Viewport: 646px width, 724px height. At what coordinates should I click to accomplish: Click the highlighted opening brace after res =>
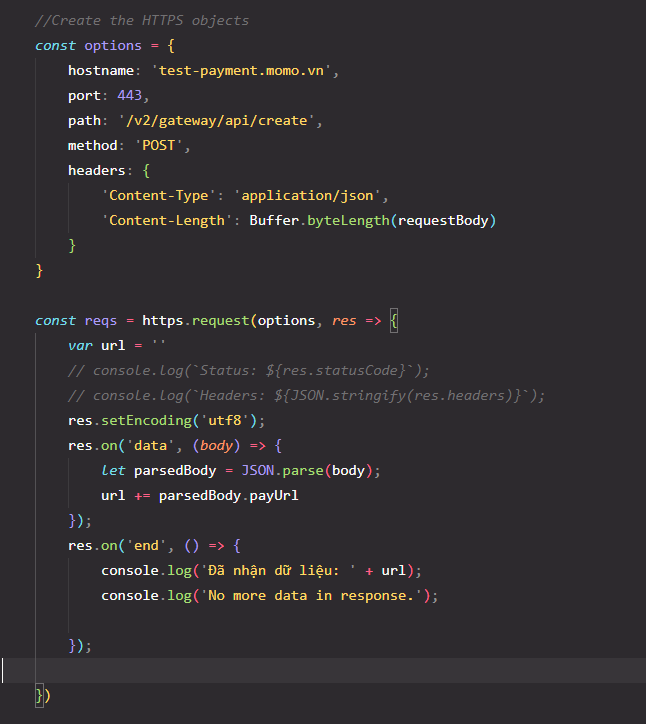point(393,320)
